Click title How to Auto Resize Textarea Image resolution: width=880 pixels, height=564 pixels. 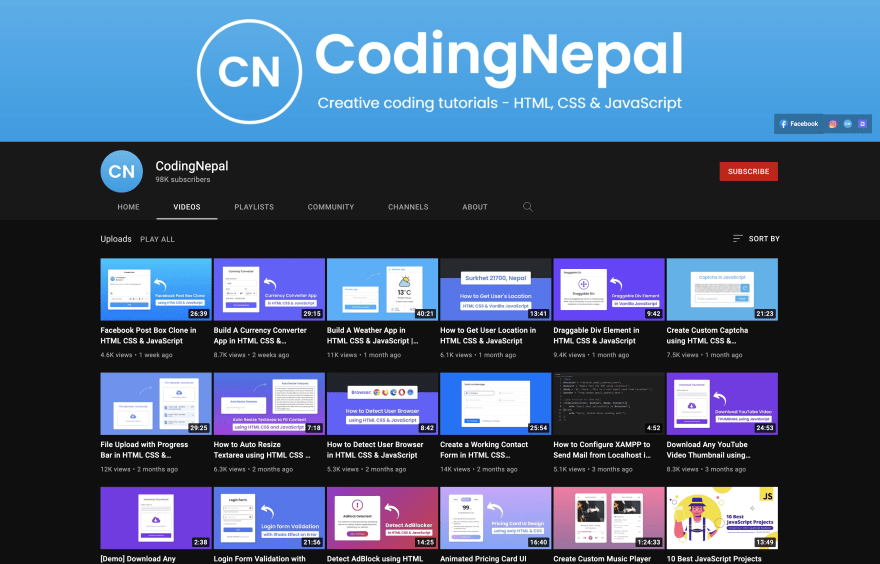pyautogui.click(x=262, y=450)
